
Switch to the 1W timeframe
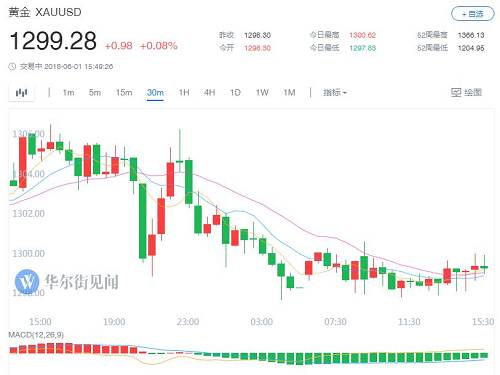click(262, 92)
